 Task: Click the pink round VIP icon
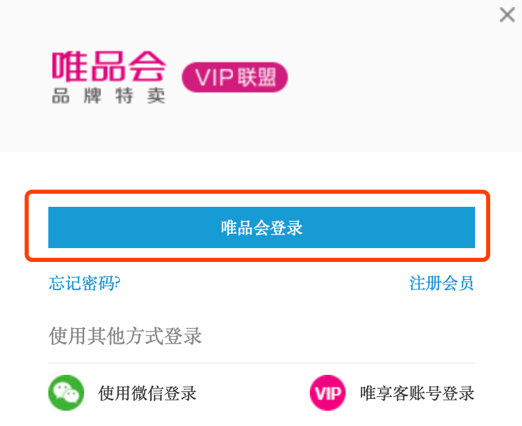click(x=327, y=393)
